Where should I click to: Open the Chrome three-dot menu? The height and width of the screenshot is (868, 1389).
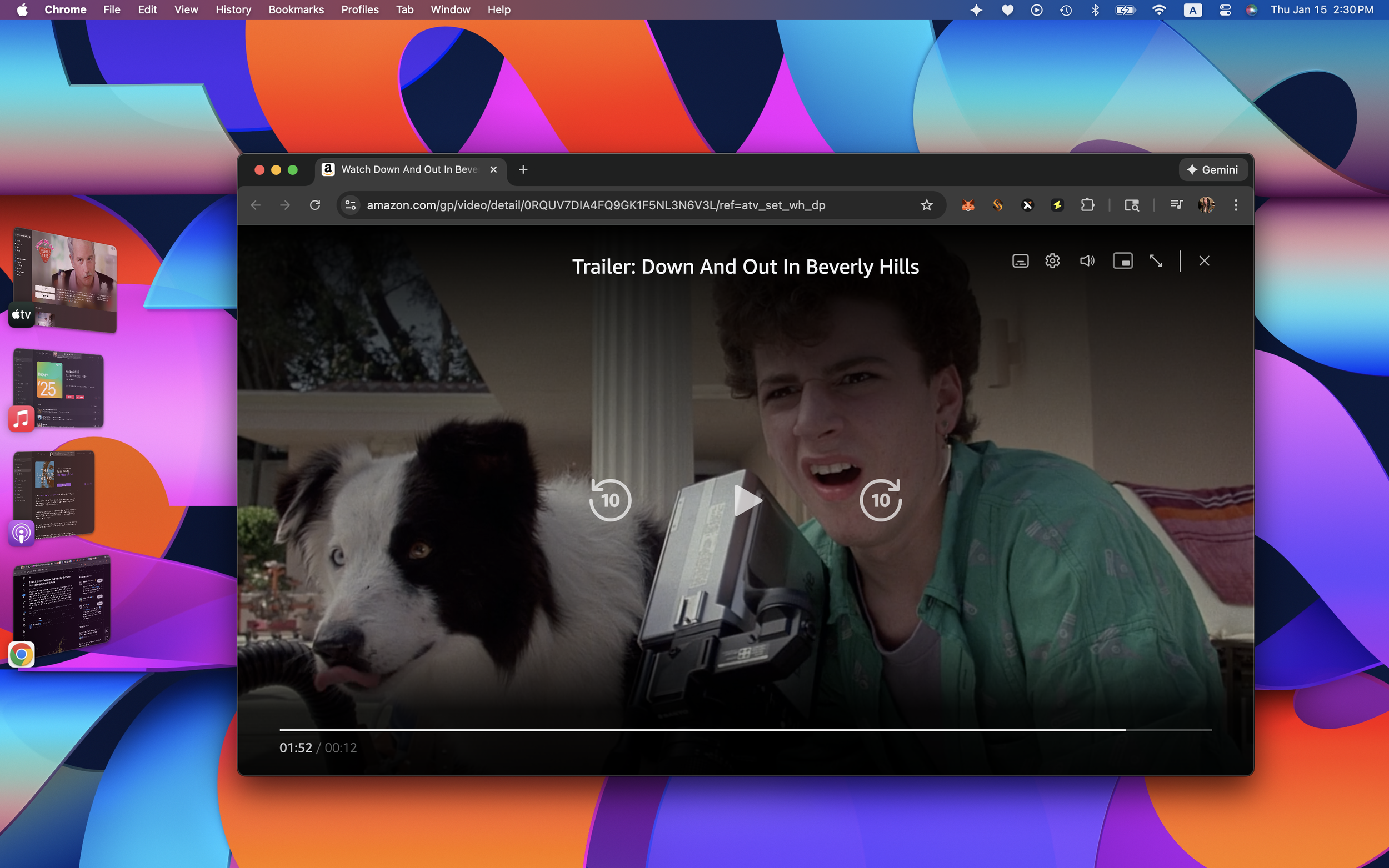[x=1236, y=205]
